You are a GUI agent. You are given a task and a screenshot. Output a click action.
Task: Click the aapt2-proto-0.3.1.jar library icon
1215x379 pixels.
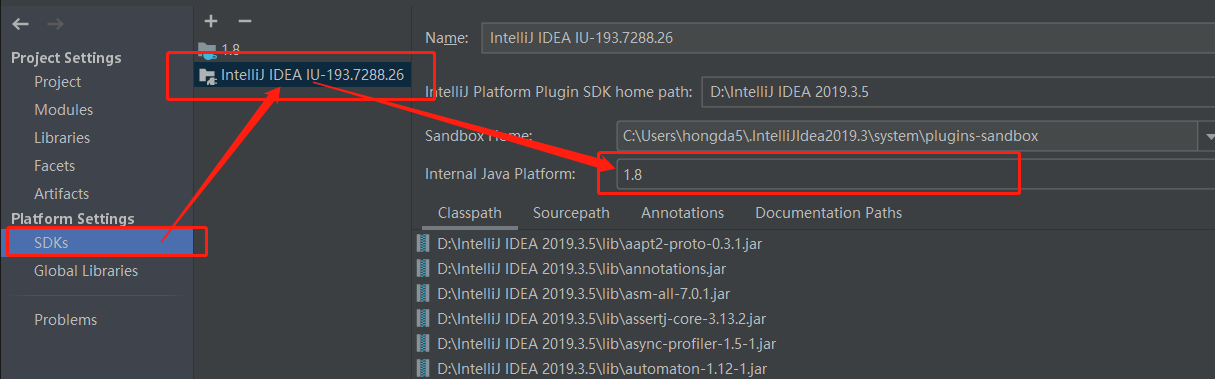[424, 243]
